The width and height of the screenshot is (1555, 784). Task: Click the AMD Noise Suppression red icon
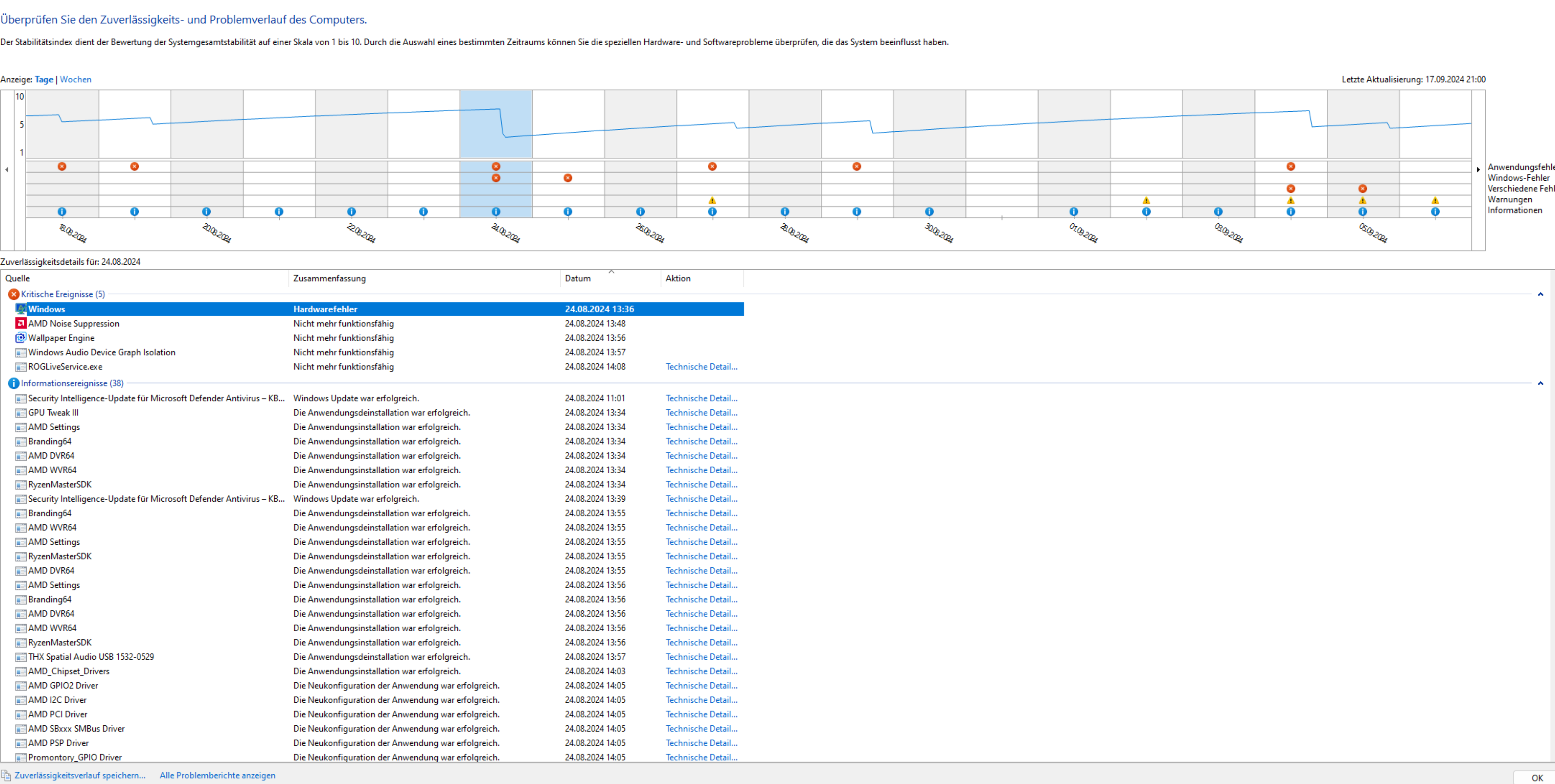point(21,323)
